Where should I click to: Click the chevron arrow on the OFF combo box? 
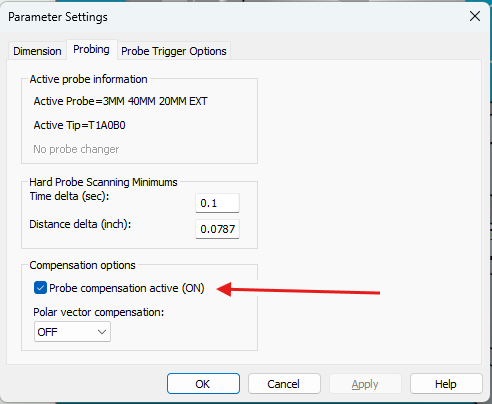[102, 332]
